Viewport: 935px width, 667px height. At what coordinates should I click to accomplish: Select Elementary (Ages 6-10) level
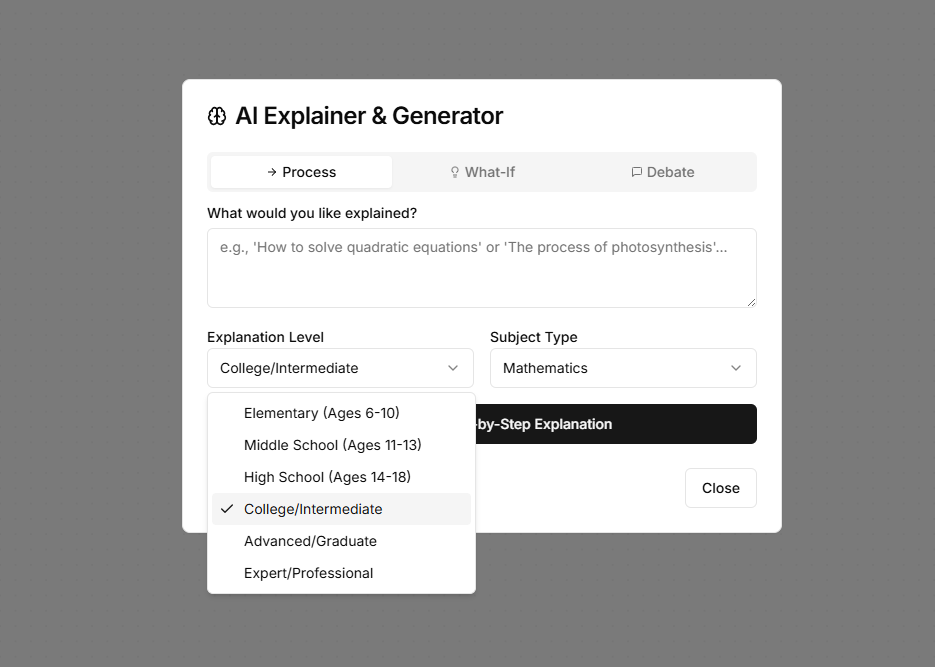(321, 413)
